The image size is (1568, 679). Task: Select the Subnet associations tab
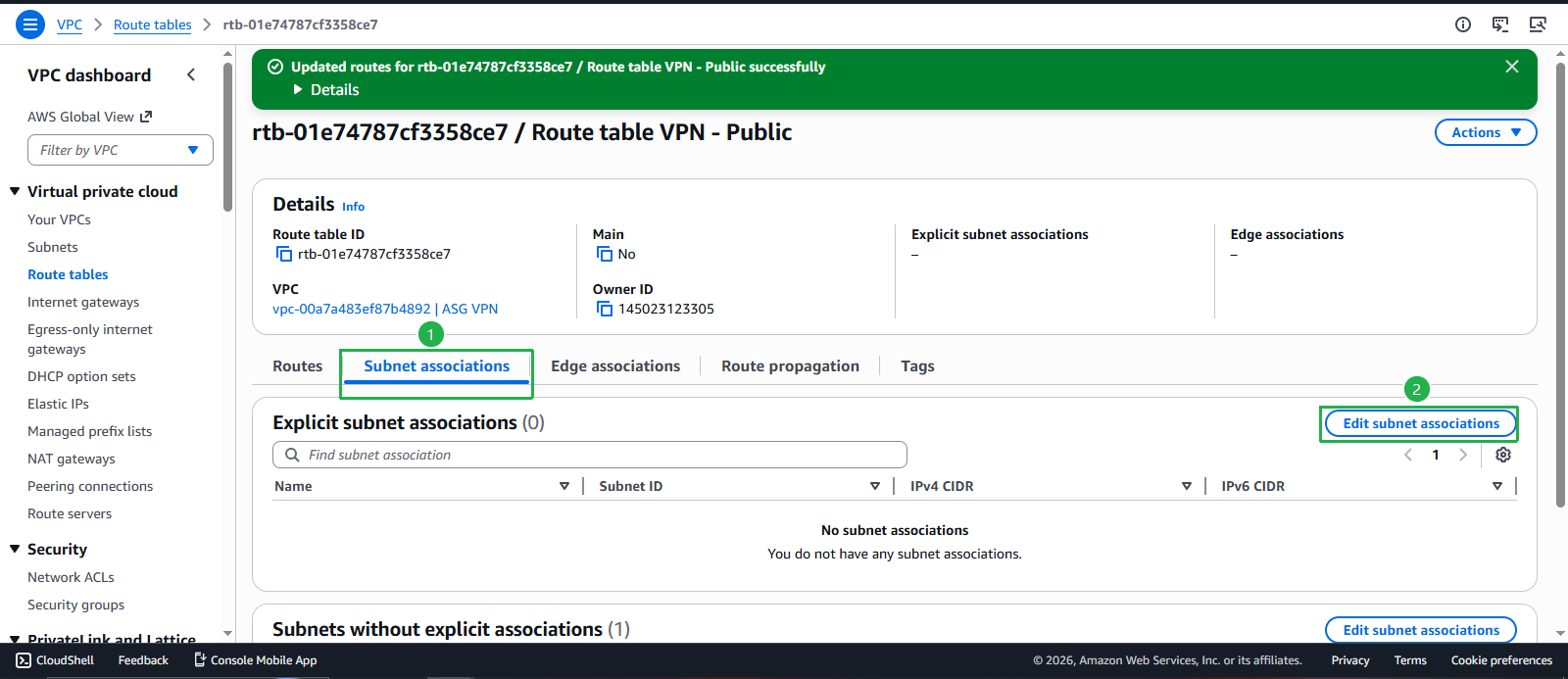(x=437, y=366)
